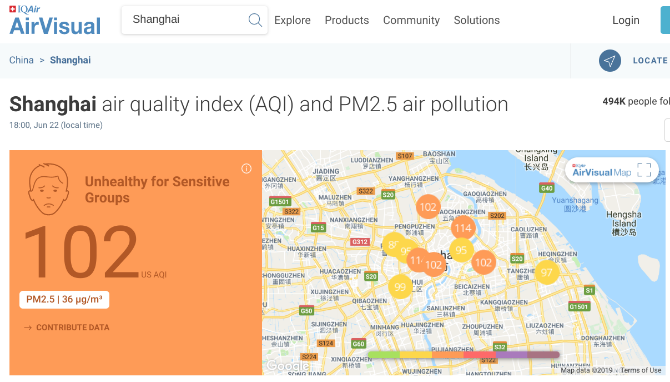Screen dimensions: 670x382
Task: Open the info icon on AQI panel
Action: point(246,169)
